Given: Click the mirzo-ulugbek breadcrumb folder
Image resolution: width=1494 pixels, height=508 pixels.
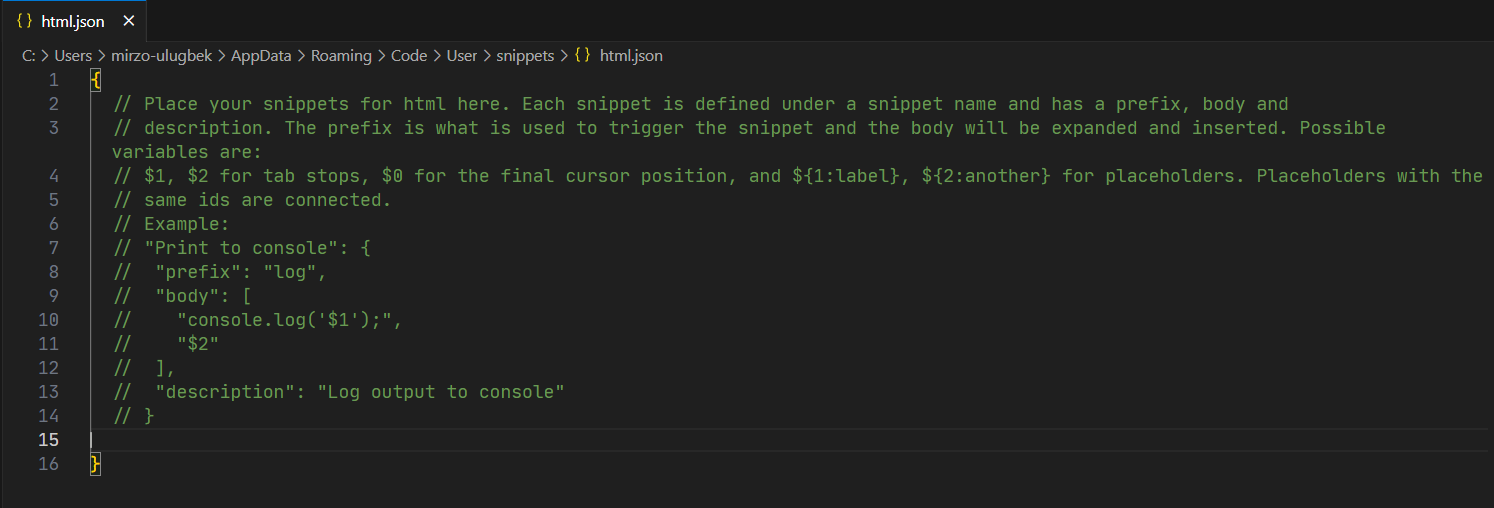Looking at the screenshot, I should pos(161,56).
